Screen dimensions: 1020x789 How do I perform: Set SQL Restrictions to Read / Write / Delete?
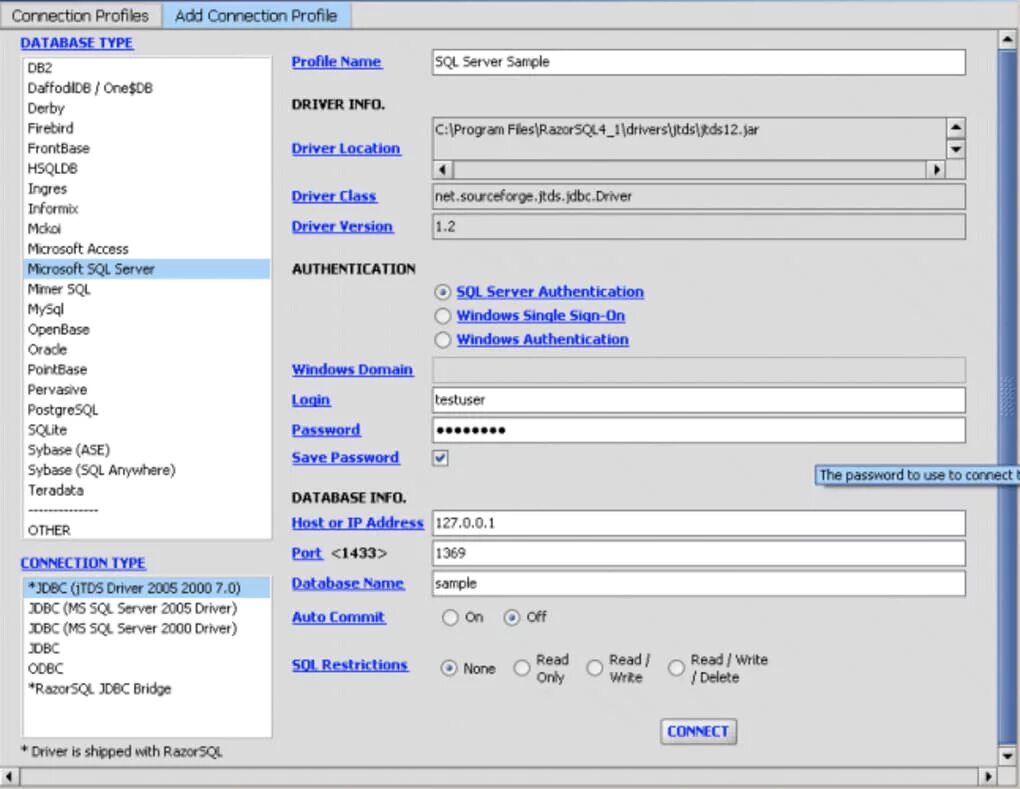click(x=677, y=668)
